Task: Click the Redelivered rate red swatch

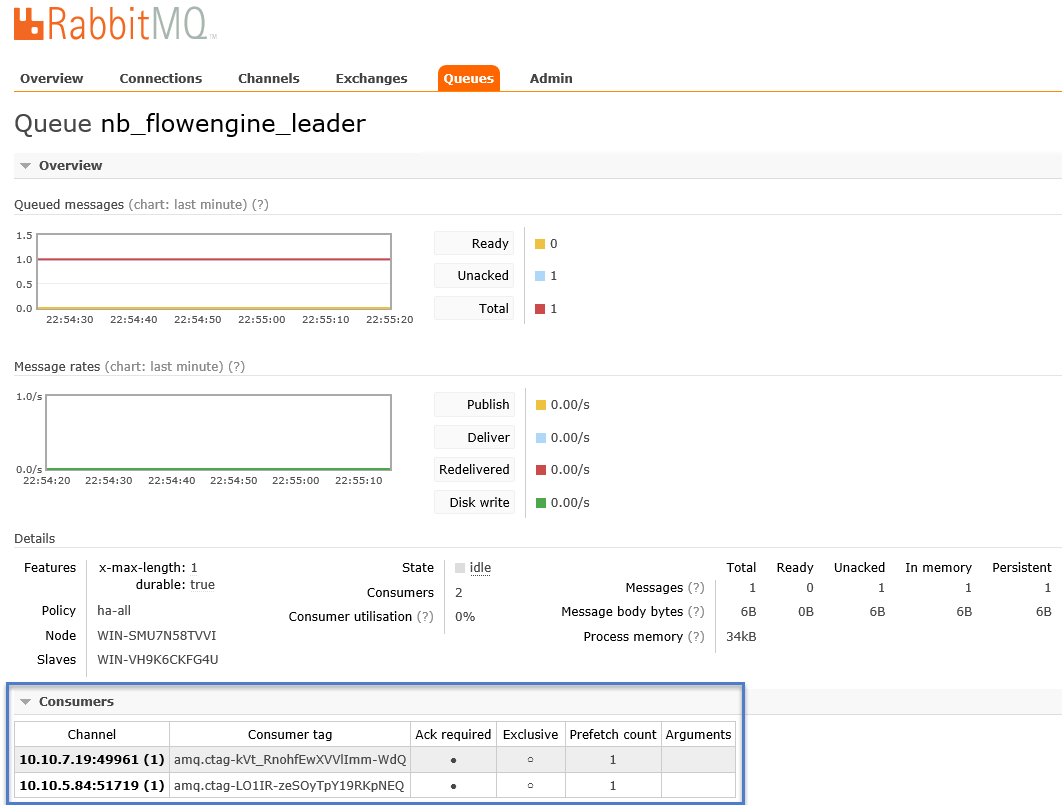Action: [540, 470]
